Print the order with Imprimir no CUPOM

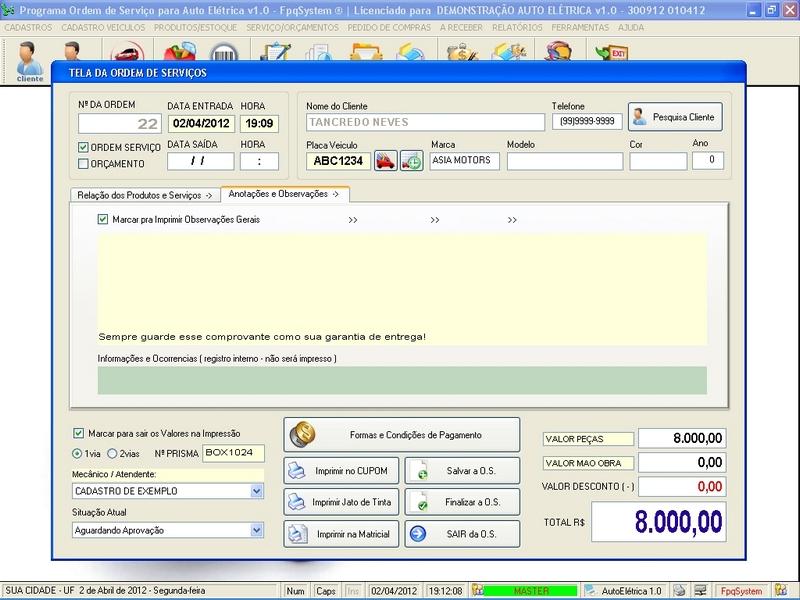pyautogui.click(x=343, y=470)
